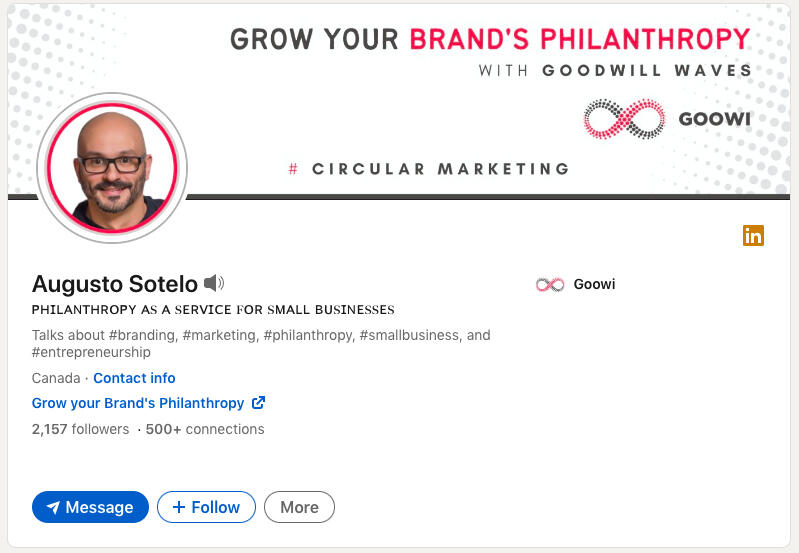This screenshot has height=553, width=799.
Task: Visit the Grow your Brand's Philanthropy link
Action: coord(138,403)
